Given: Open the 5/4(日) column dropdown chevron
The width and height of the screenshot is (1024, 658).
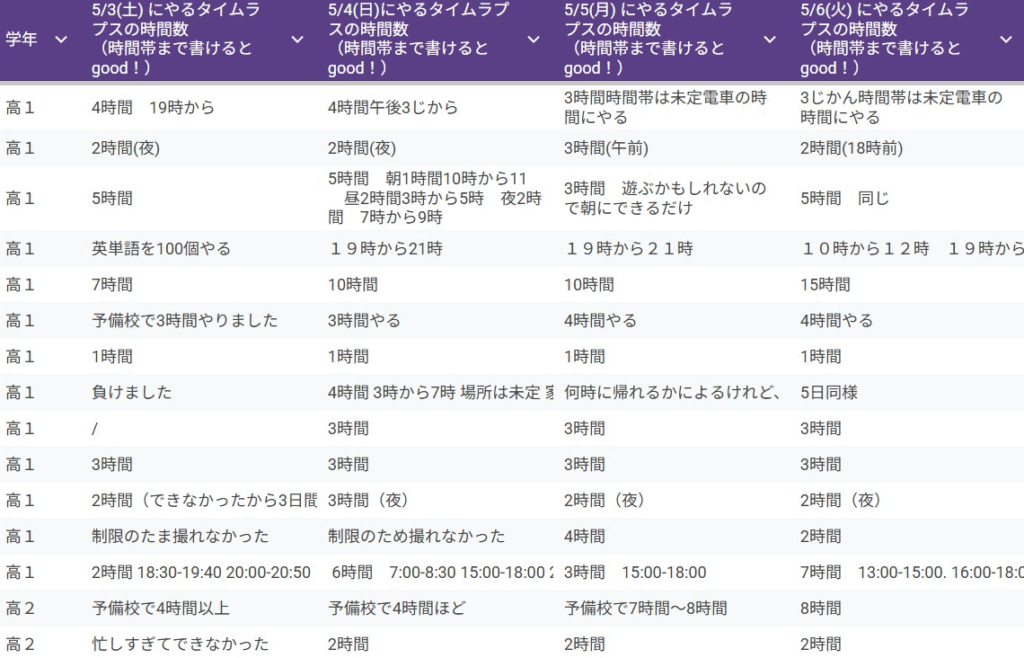Looking at the screenshot, I should tap(533, 39).
